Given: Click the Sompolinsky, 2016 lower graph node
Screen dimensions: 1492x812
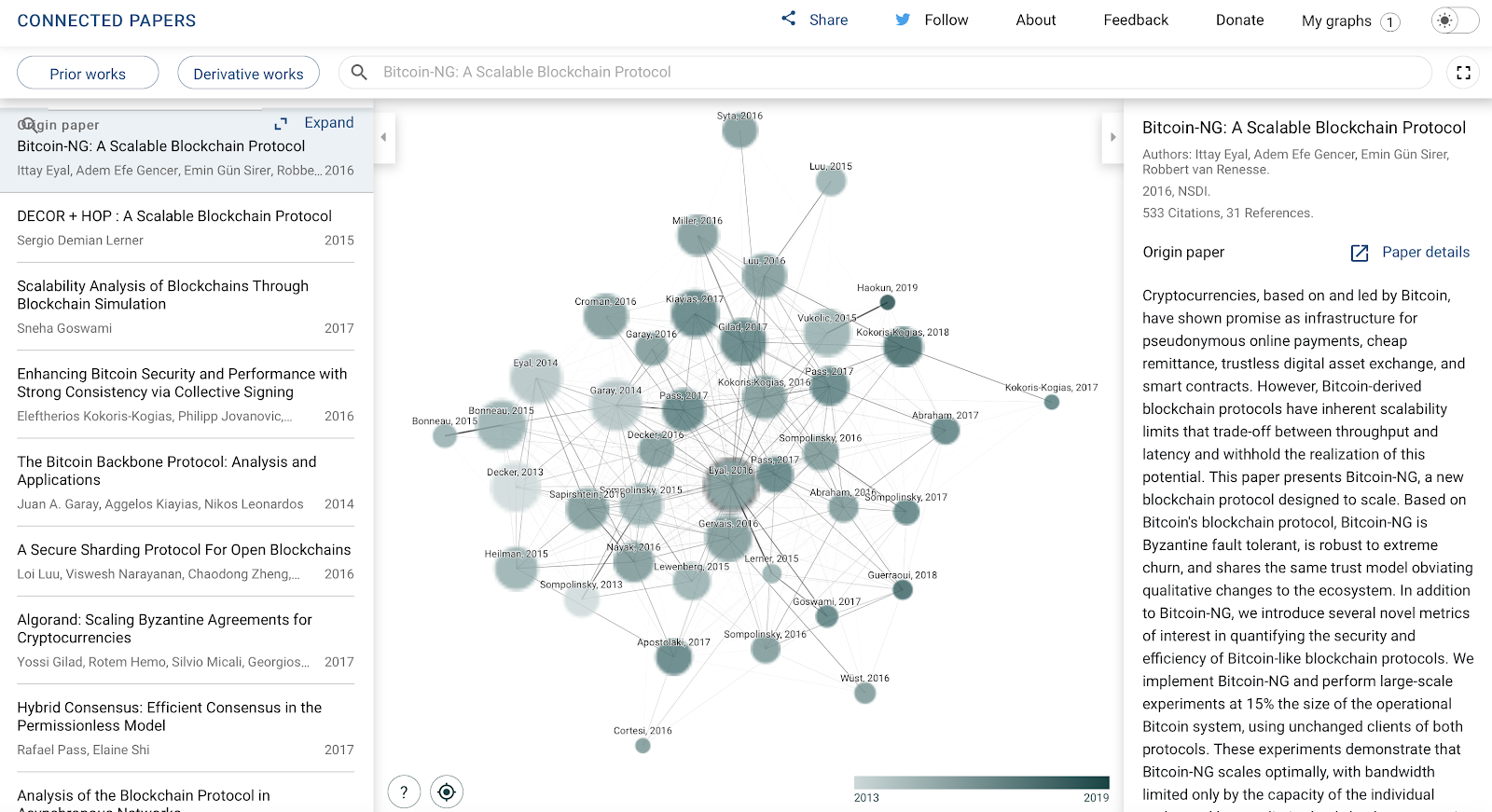Looking at the screenshot, I should pyautogui.click(x=766, y=649).
